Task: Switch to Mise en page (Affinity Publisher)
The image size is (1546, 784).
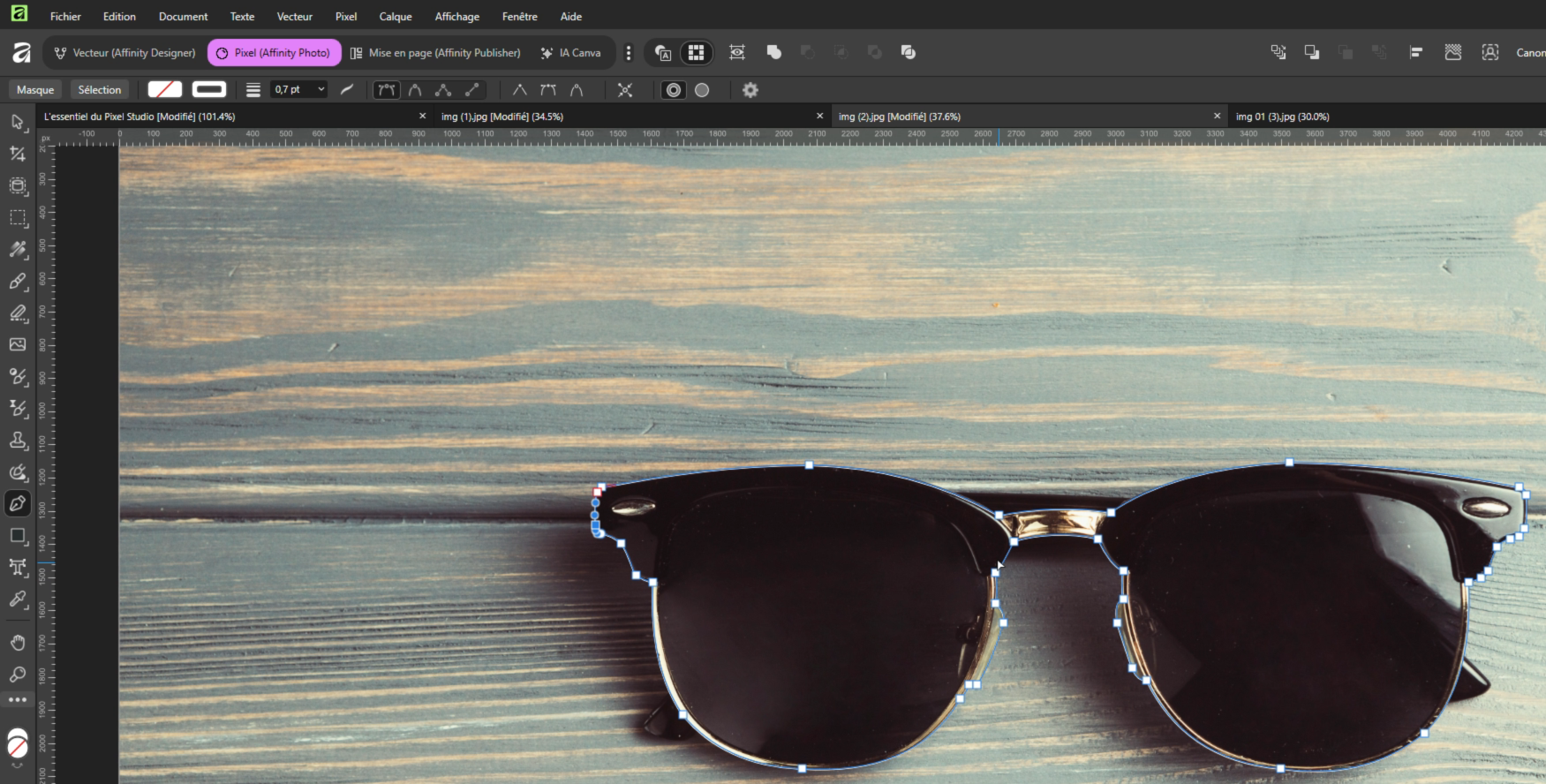Action: coord(435,53)
